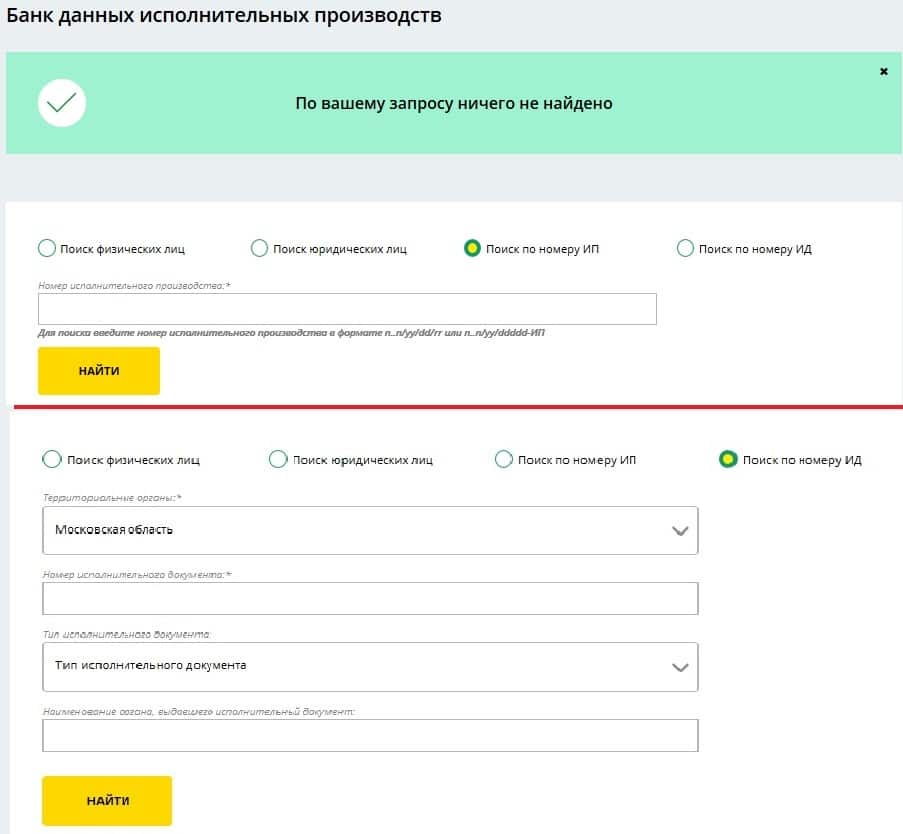Open the 'Тип исполнительного документа' dropdown

point(370,667)
